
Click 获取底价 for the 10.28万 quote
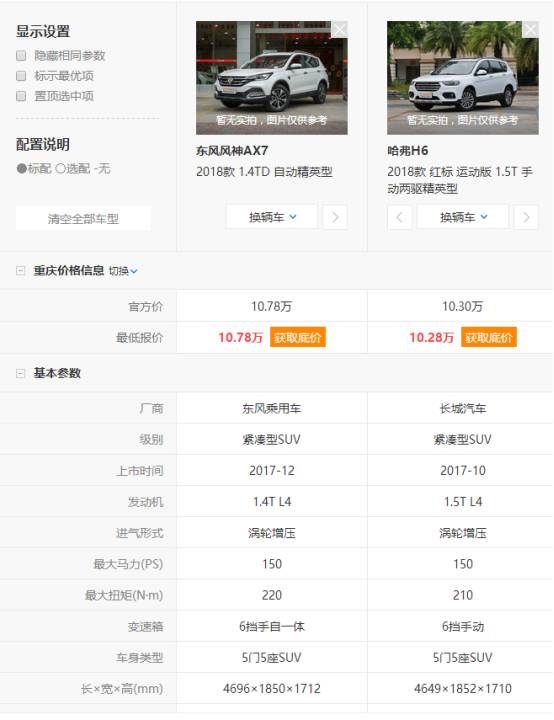point(489,338)
